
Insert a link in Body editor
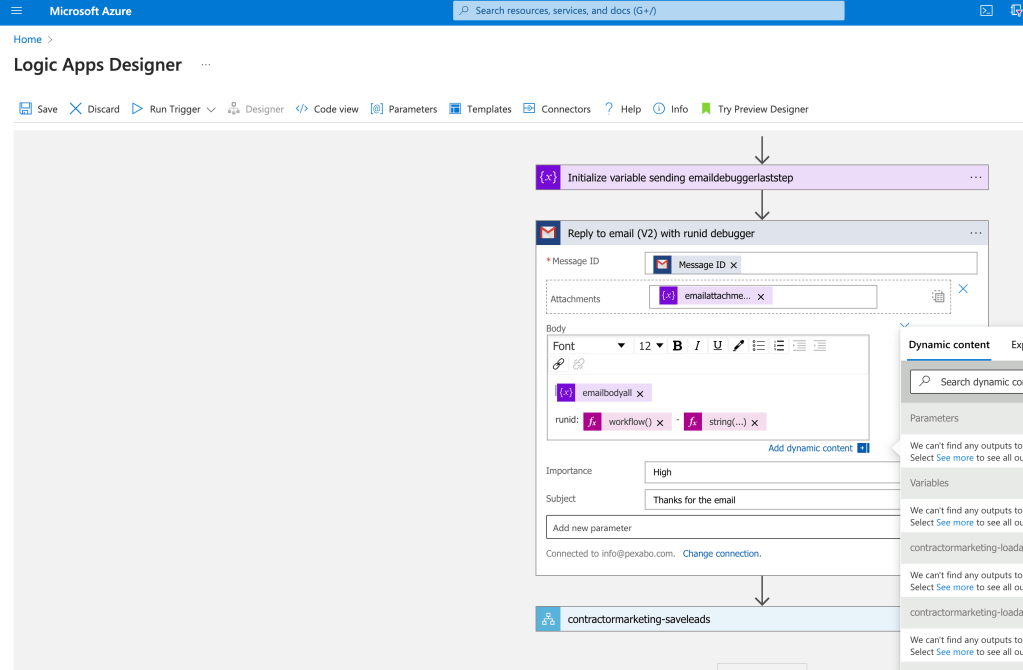coord(558,364)
